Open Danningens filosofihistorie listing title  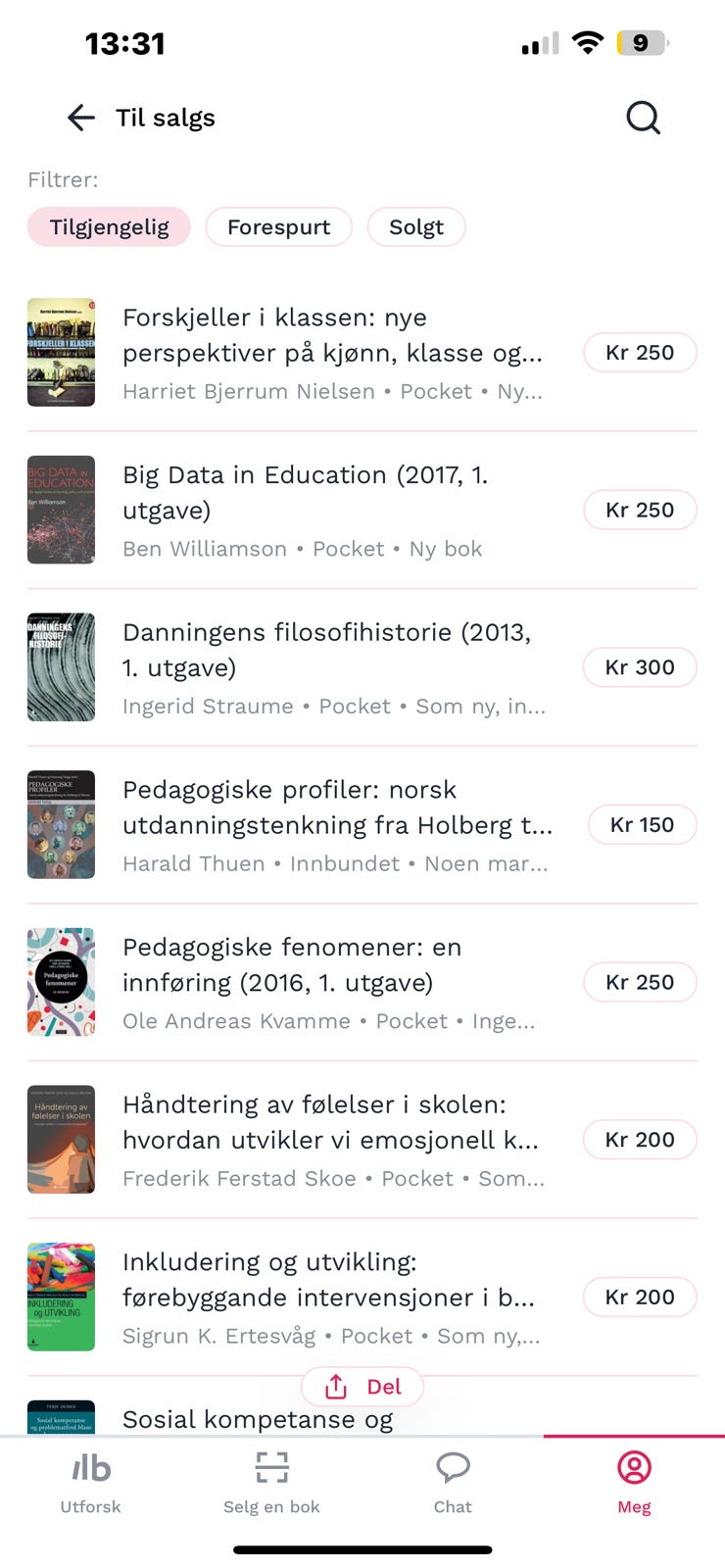click(326, 650)
